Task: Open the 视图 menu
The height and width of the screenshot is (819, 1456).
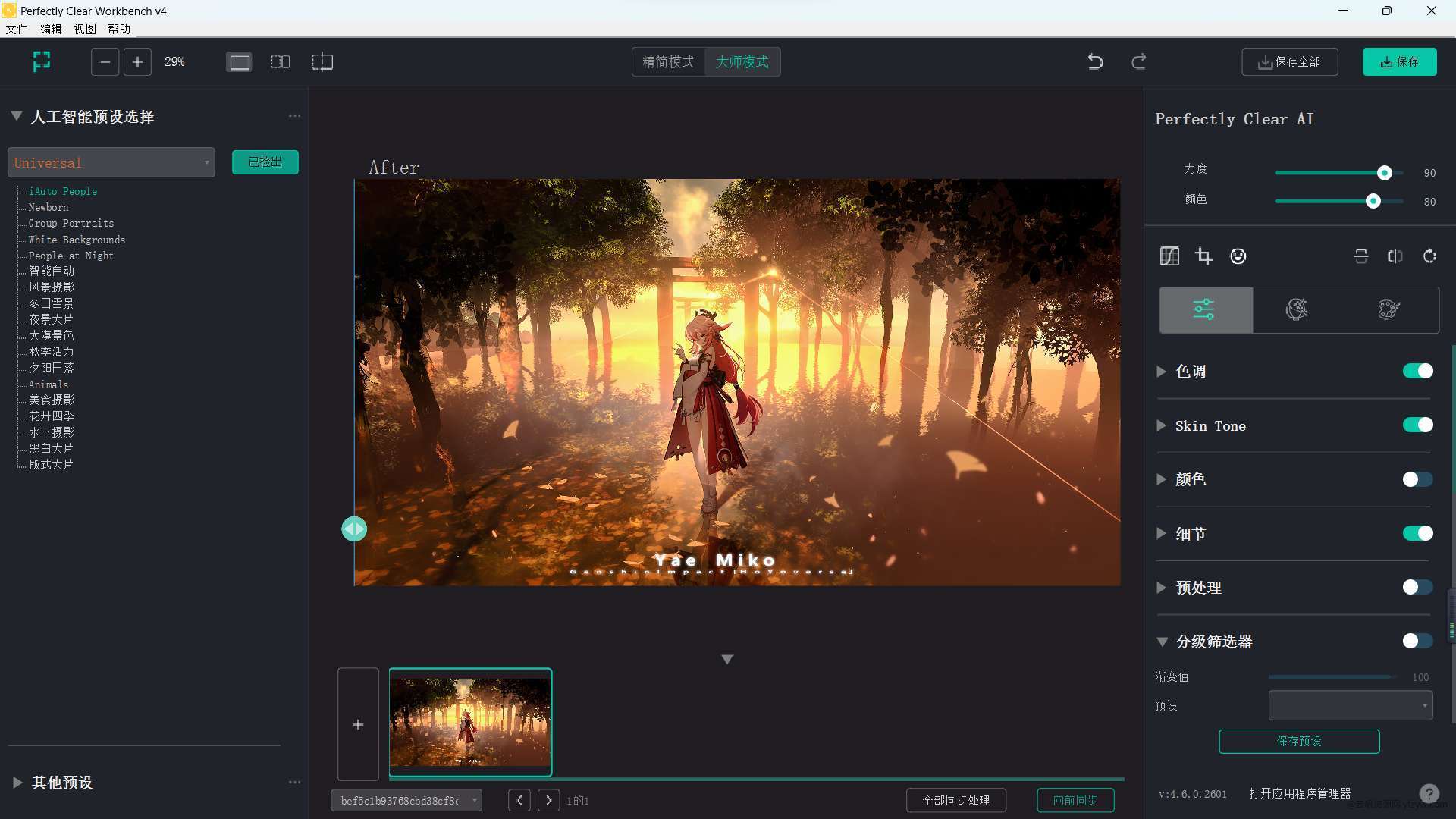Action: (85, 29)
